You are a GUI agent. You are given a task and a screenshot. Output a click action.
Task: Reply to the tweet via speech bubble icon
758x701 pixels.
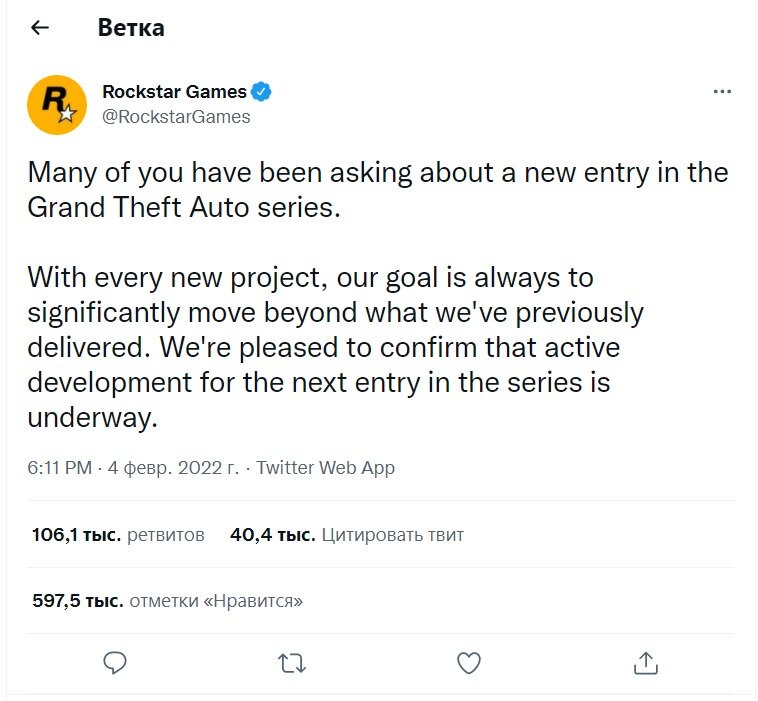coord(116,662)
